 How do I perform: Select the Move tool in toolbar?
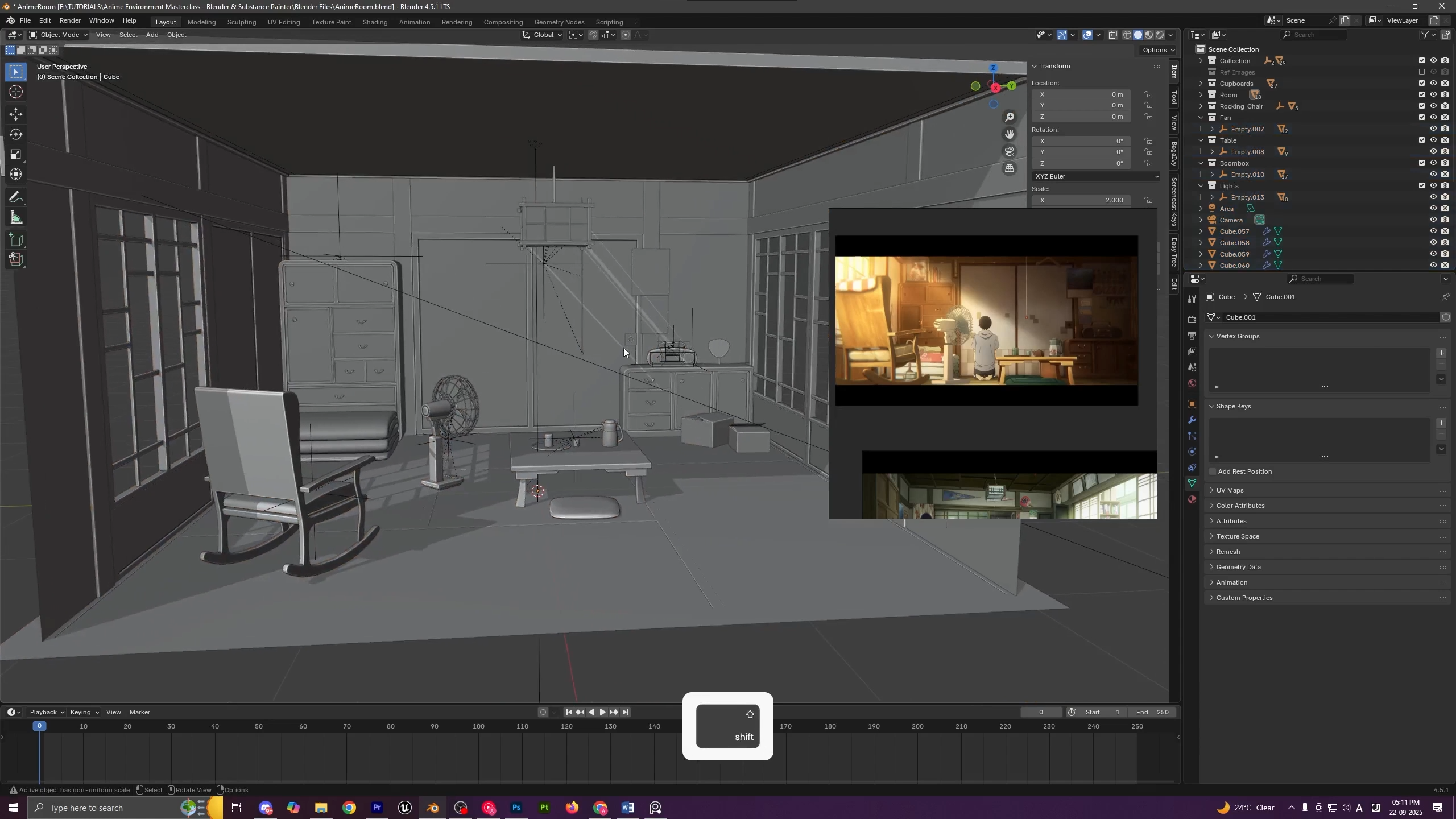point(16,114)
